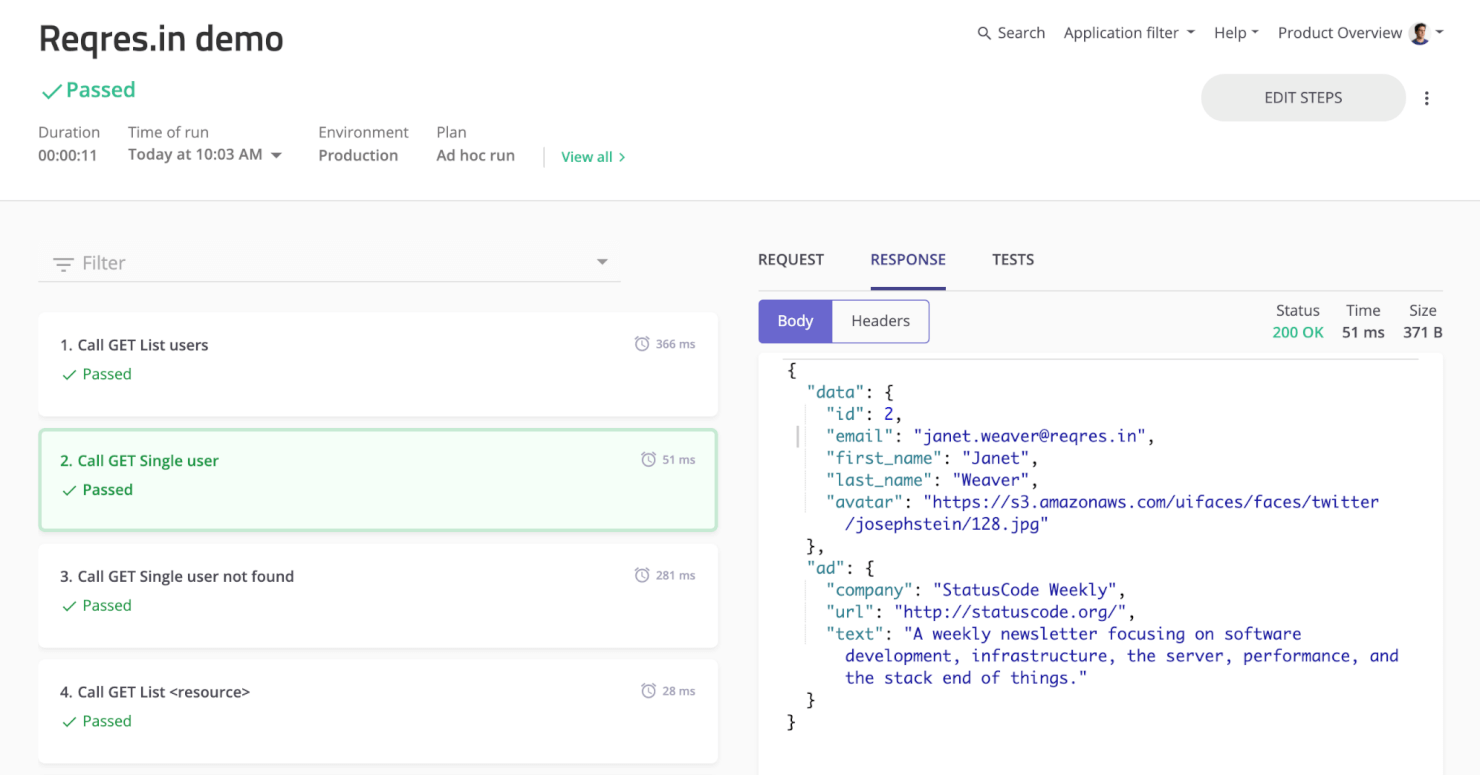Screen dimensions: 1480x775
Task: Click the EDIT STEPS button
Action: 1302,97
